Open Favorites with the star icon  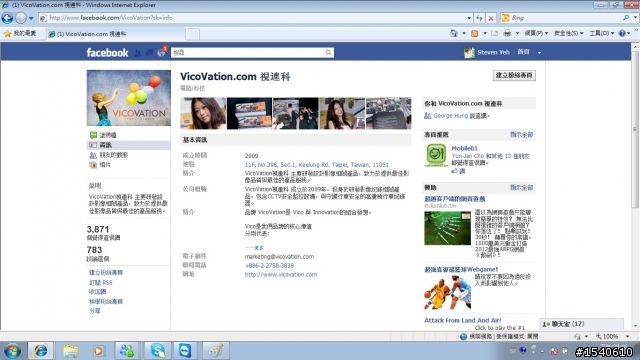(x=20, y=34)
